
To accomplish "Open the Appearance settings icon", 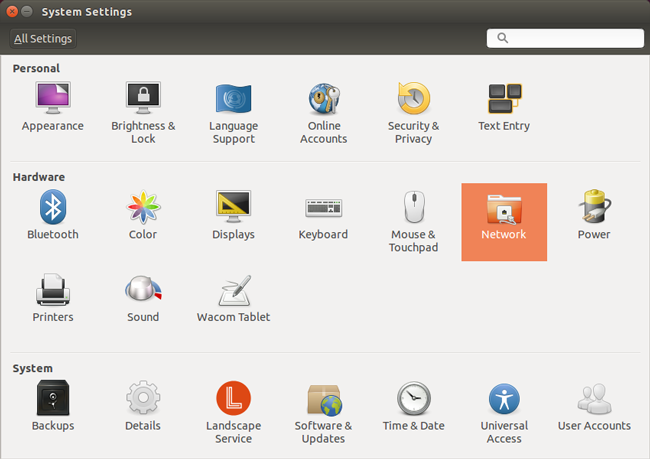I will (53, 106).
